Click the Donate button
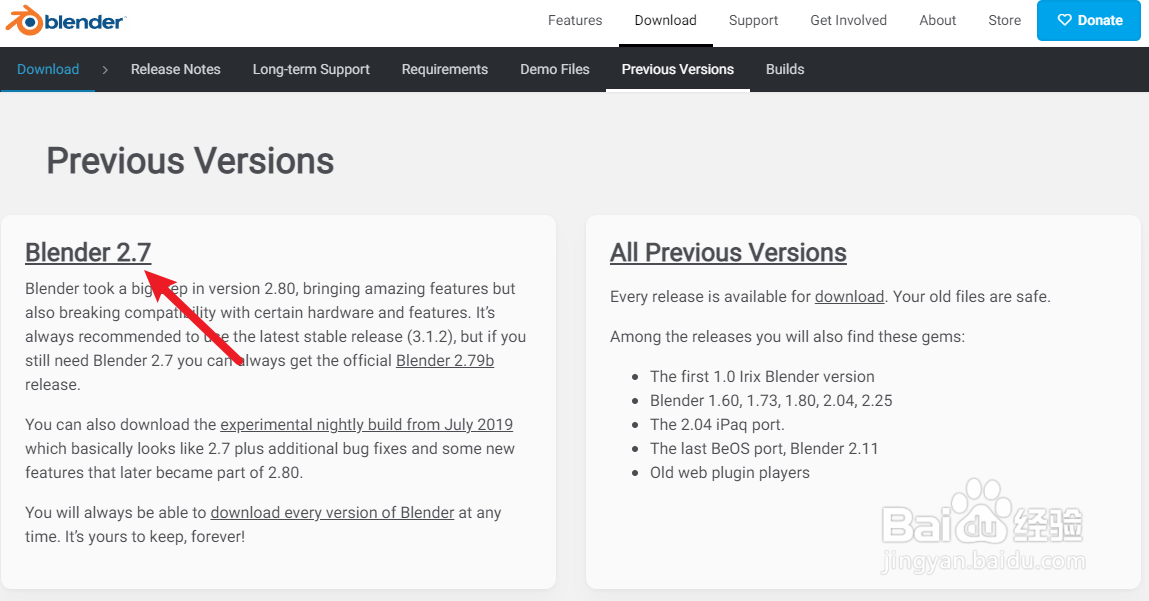 [1089, 21]
